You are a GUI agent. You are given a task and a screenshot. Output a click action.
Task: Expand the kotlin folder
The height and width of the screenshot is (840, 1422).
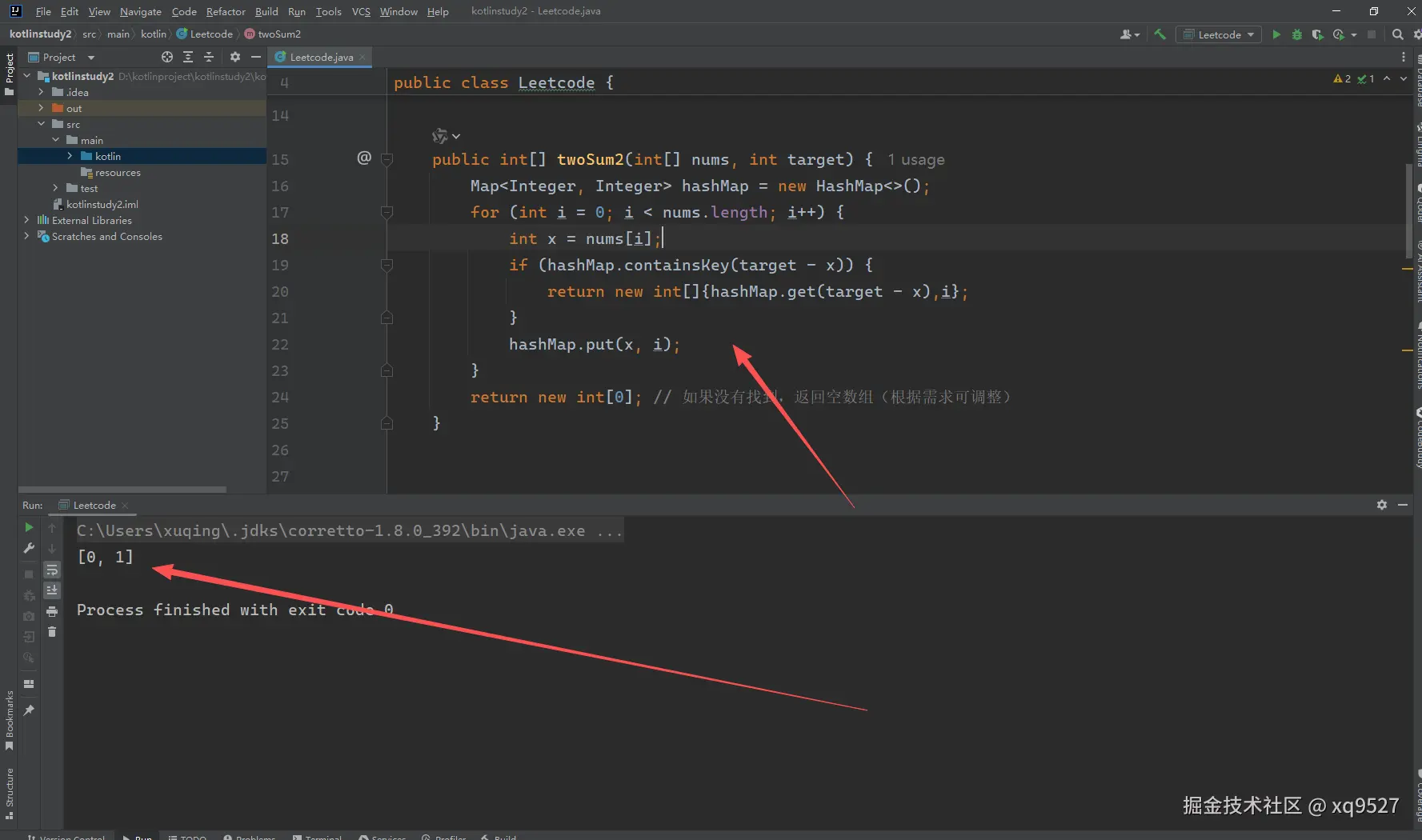point(70,156)
